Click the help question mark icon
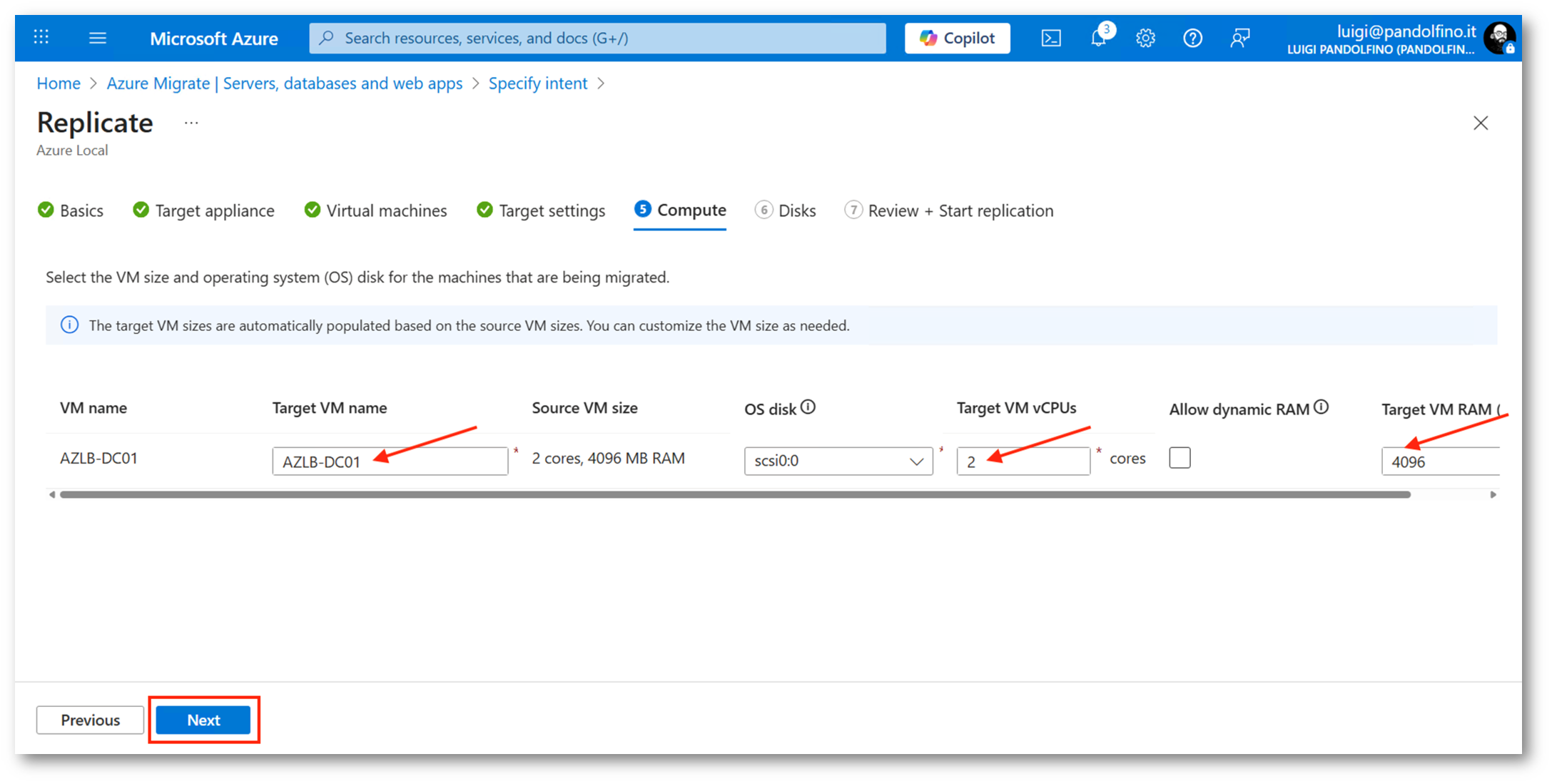 [1192, 38]
